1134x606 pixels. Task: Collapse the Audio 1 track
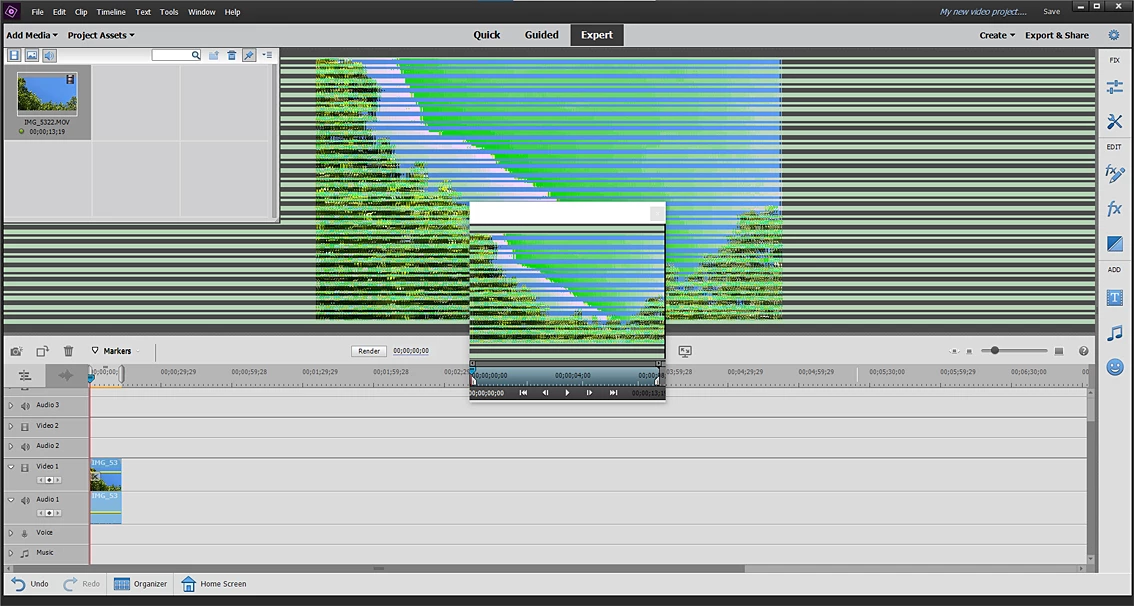(11, 500)
